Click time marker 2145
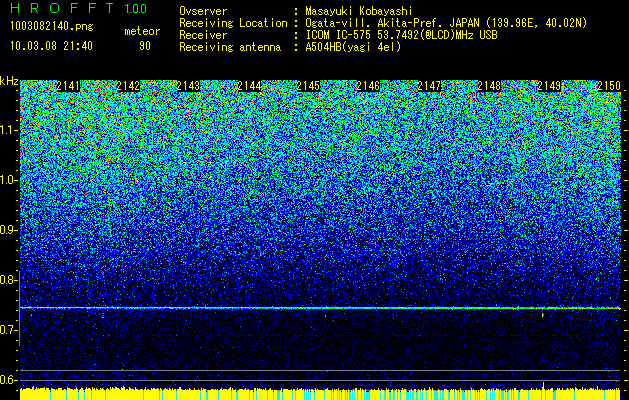Screen dimensions: 629x400 point(308,86)
